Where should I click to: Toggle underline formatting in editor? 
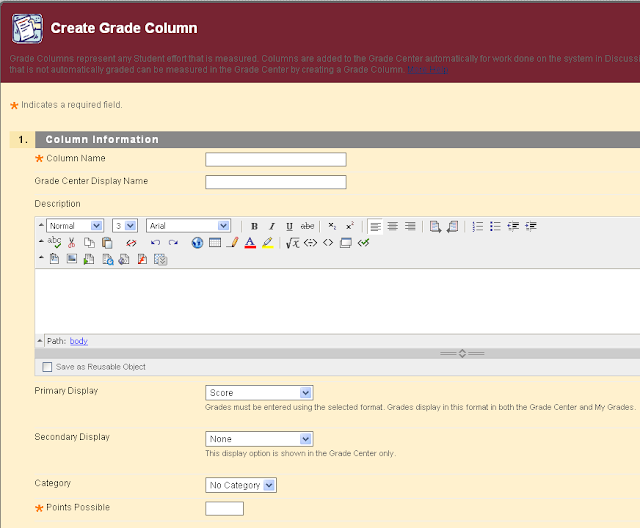[289, 226]
